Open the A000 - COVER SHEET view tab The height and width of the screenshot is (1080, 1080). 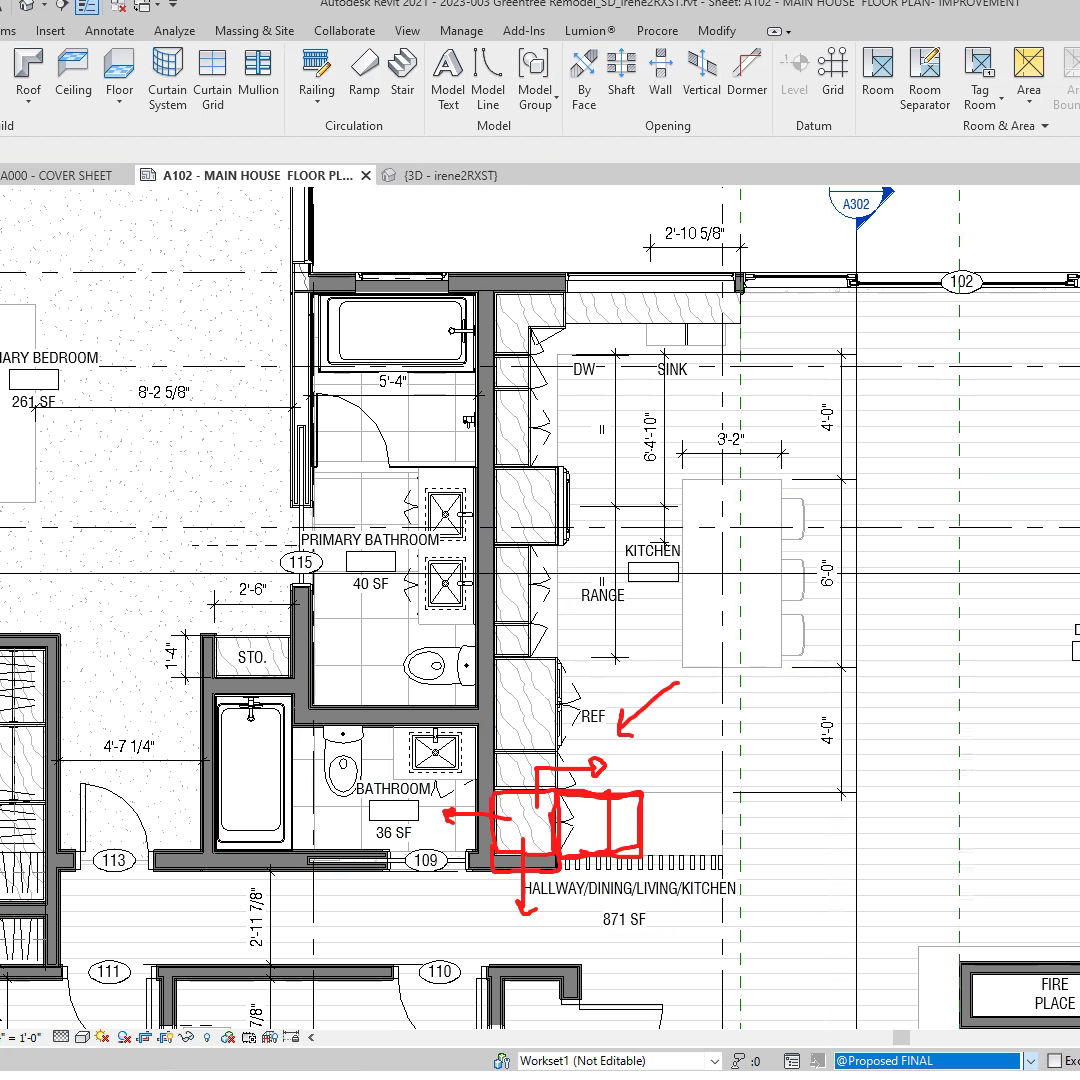pos(55,175)
